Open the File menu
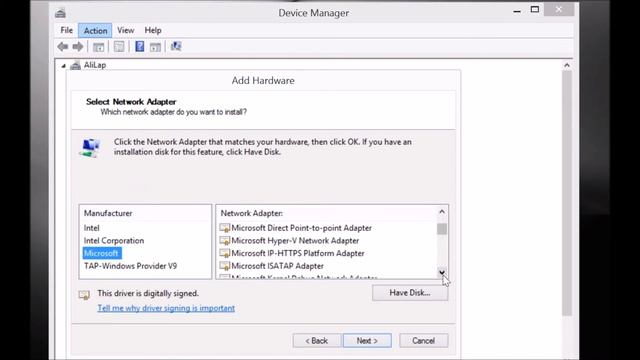The image size is (640, 360). pyautogui.click(x=67, y=31)
